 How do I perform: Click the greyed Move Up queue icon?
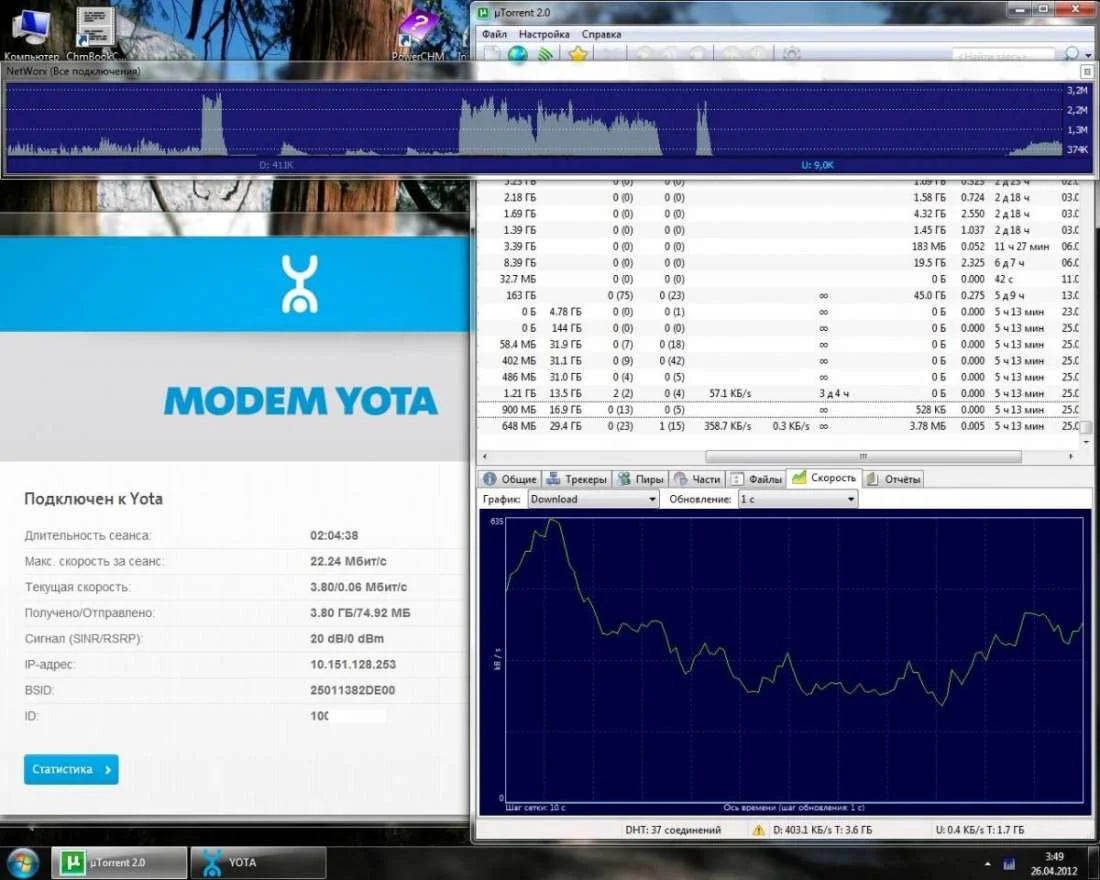[730, 54]
